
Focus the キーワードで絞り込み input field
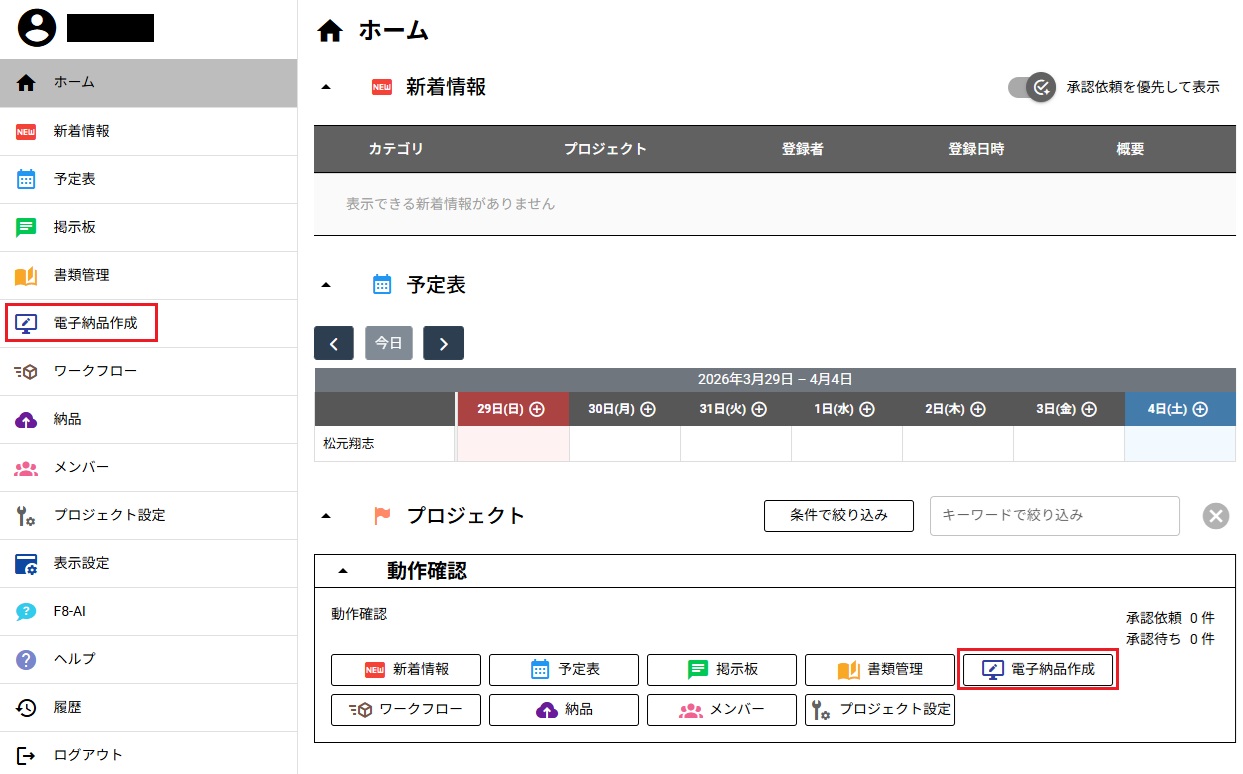1055,516
